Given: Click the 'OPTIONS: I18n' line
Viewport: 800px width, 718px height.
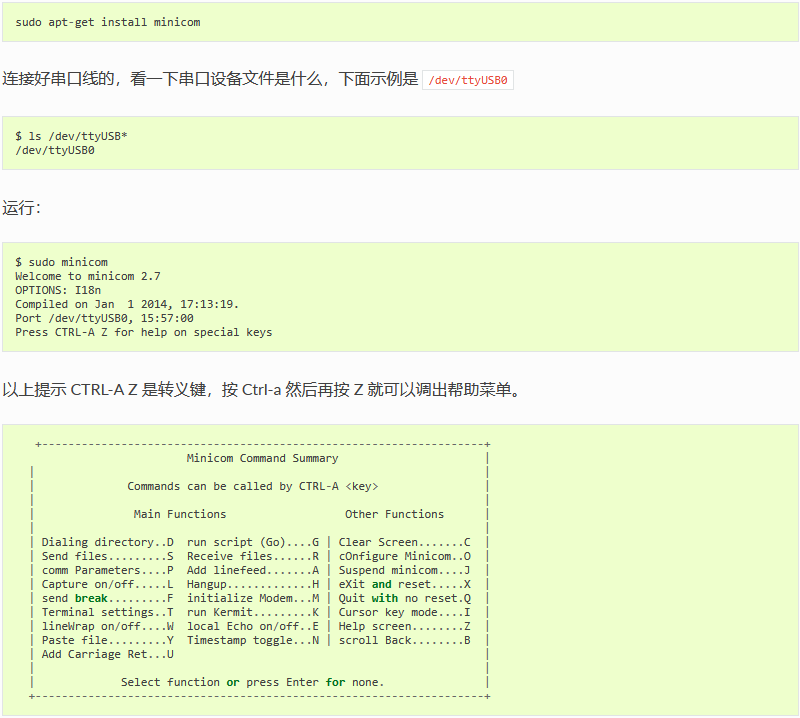Looking at the screenshot, I should coord(58,290).
